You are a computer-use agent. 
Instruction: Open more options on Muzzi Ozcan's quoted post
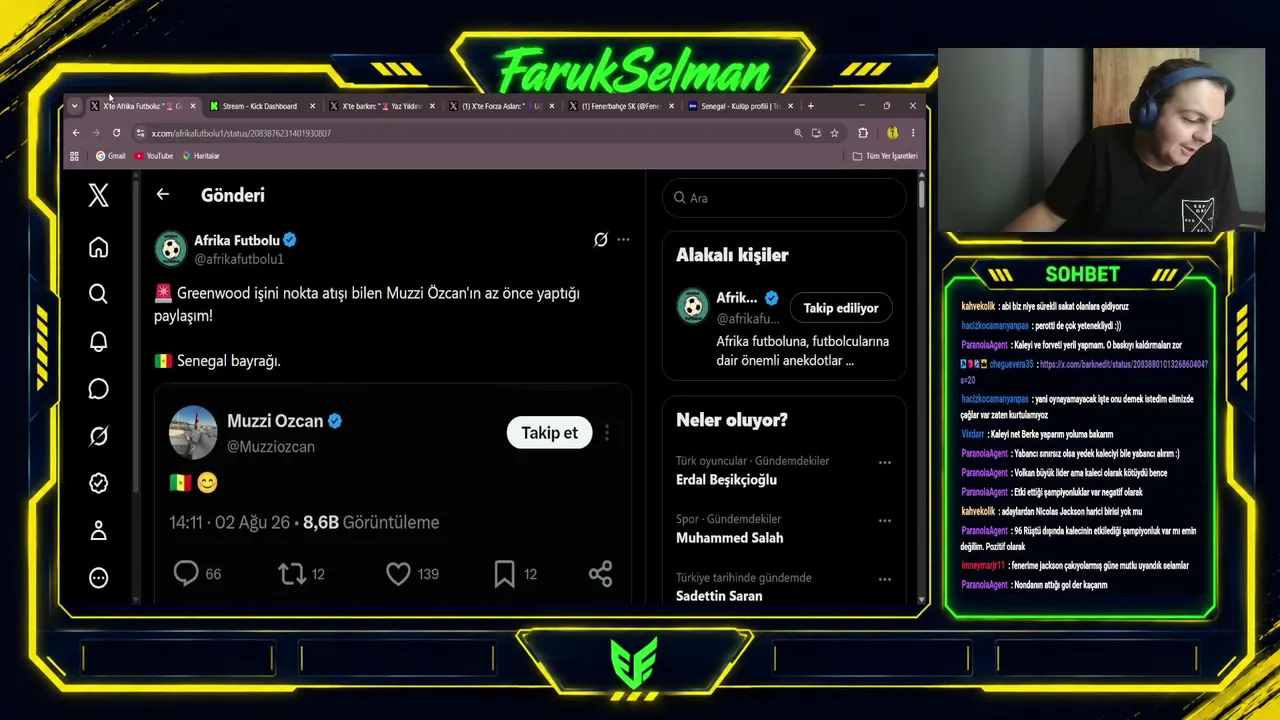606,433
